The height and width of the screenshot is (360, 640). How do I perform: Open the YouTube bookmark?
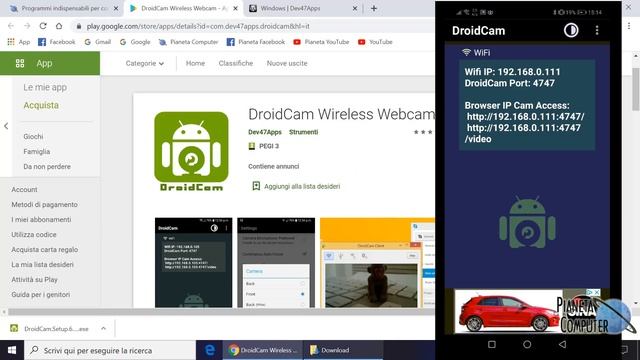pyautogui.click(x=375, y=42)
